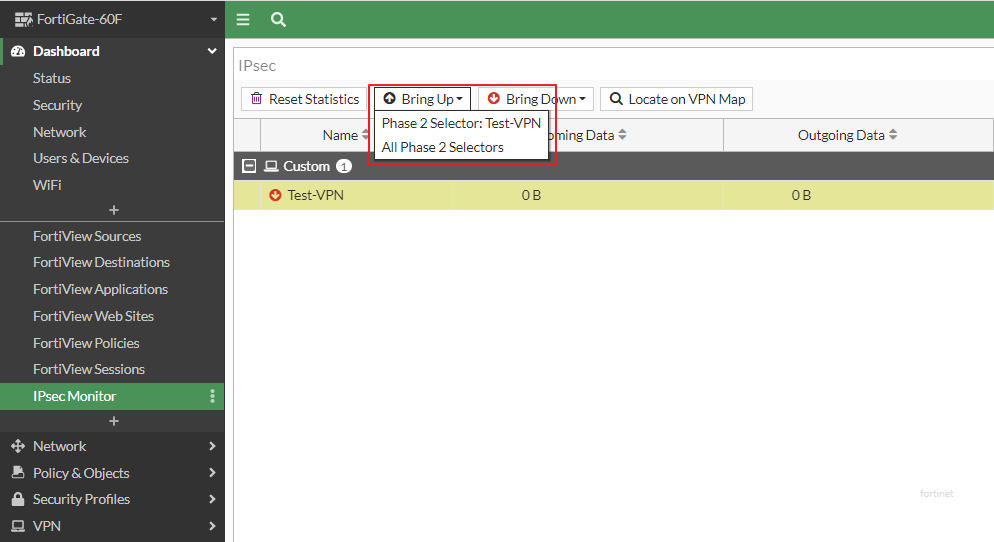
Task: Collapse the Dashboard section chevron
Action: click(x=212, y=51)
